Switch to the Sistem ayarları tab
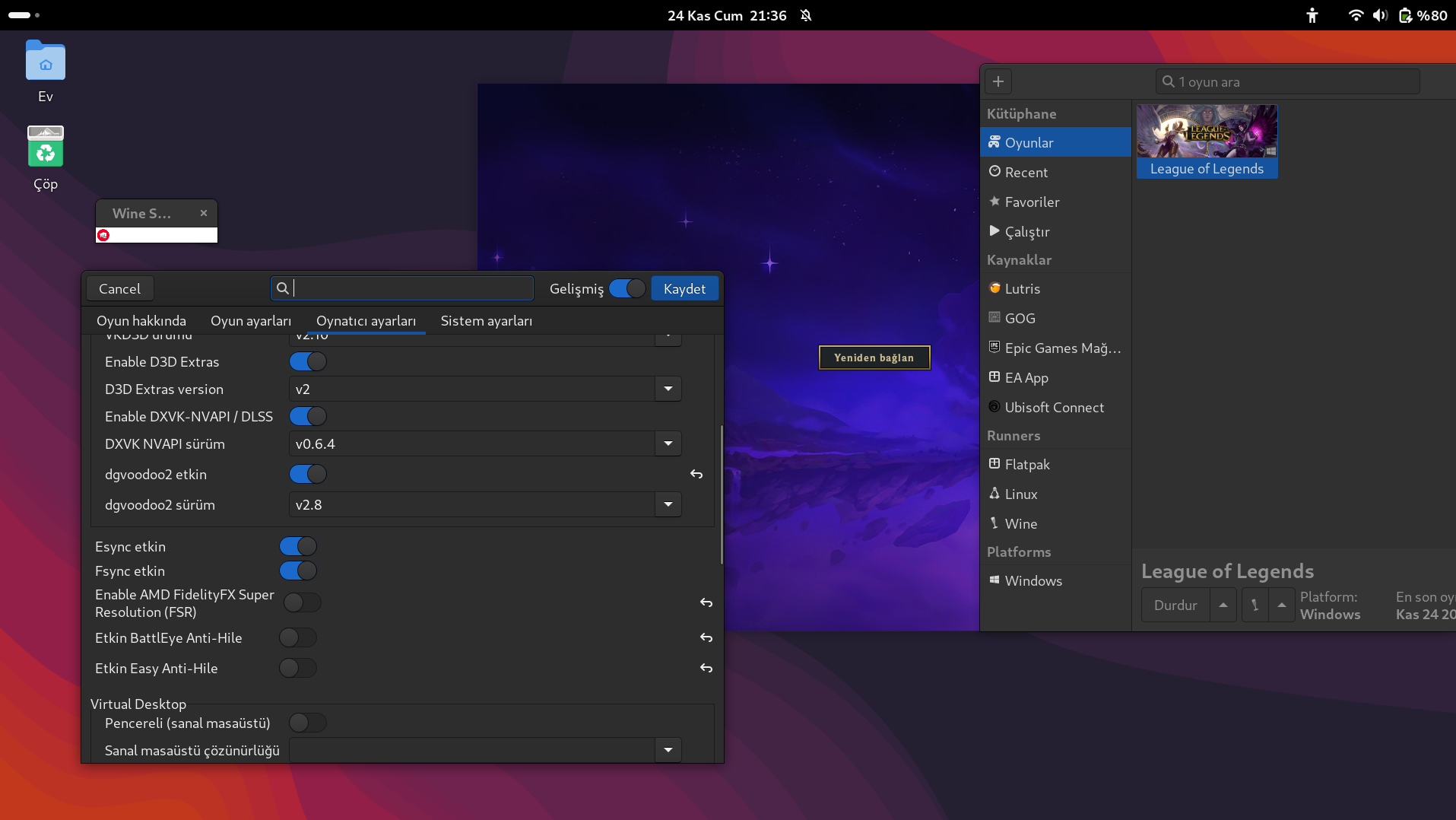The image size is (1456, 820). [486, 321]
